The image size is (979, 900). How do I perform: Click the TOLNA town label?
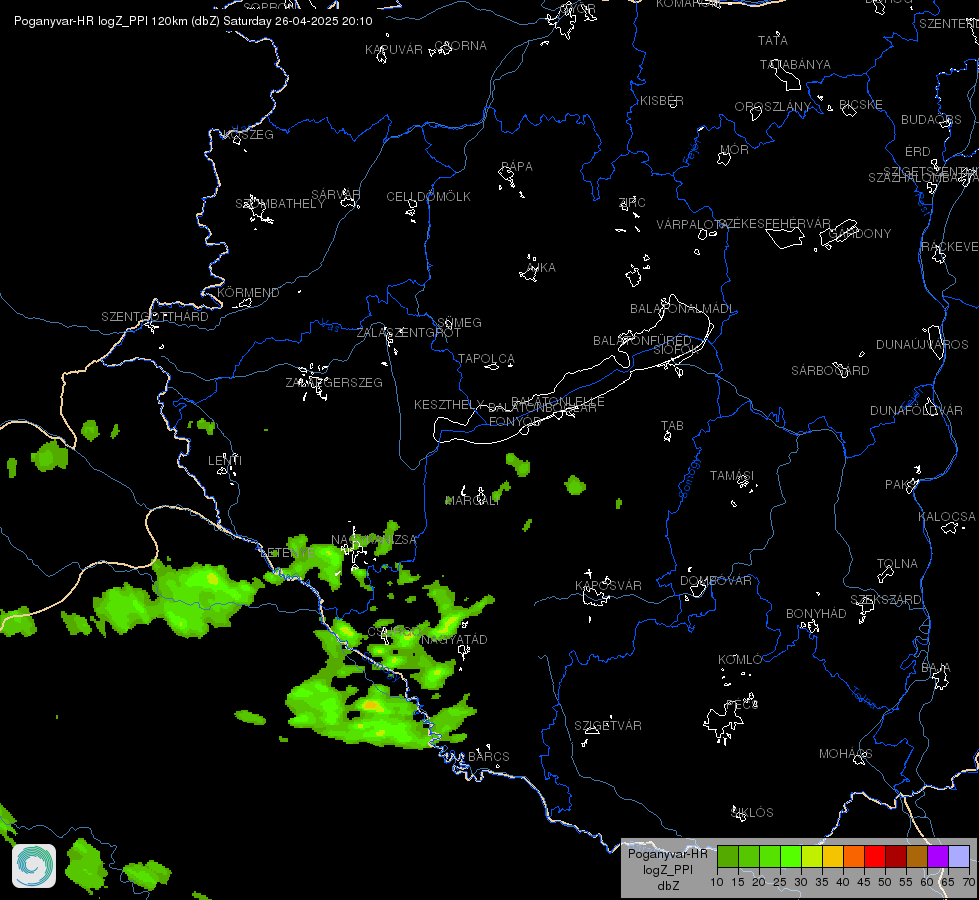point(897,564)
